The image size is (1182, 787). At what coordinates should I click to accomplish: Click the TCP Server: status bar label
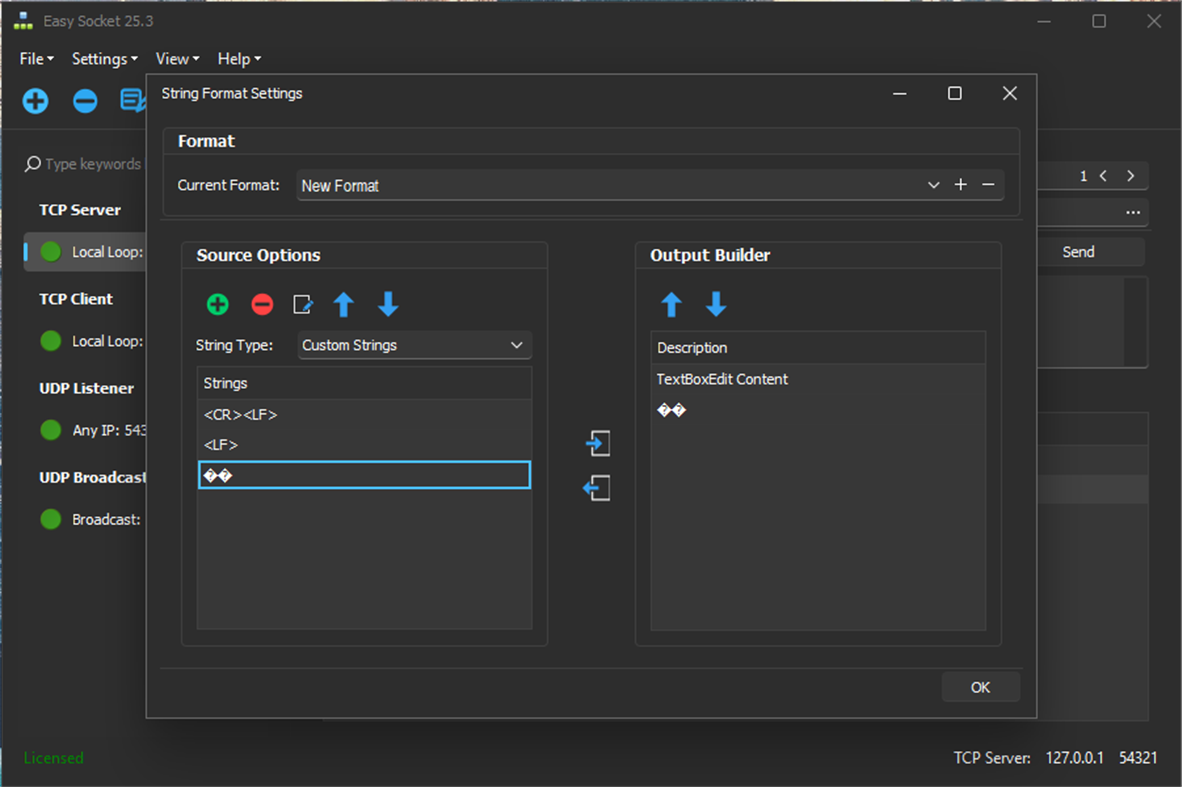tap(992, 758)
